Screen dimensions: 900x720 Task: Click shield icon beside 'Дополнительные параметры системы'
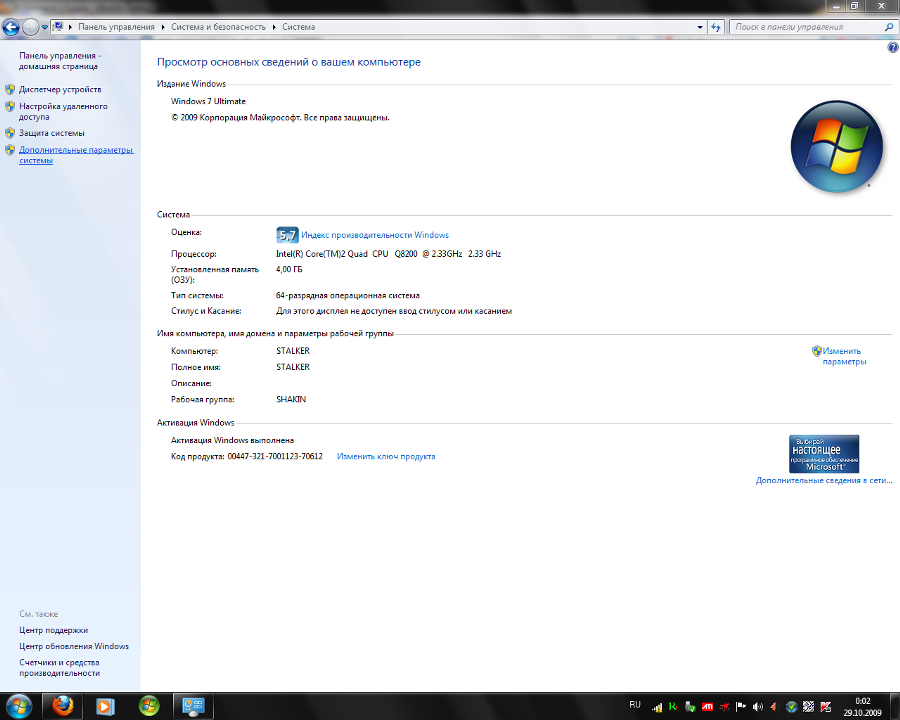coord(10,150)
